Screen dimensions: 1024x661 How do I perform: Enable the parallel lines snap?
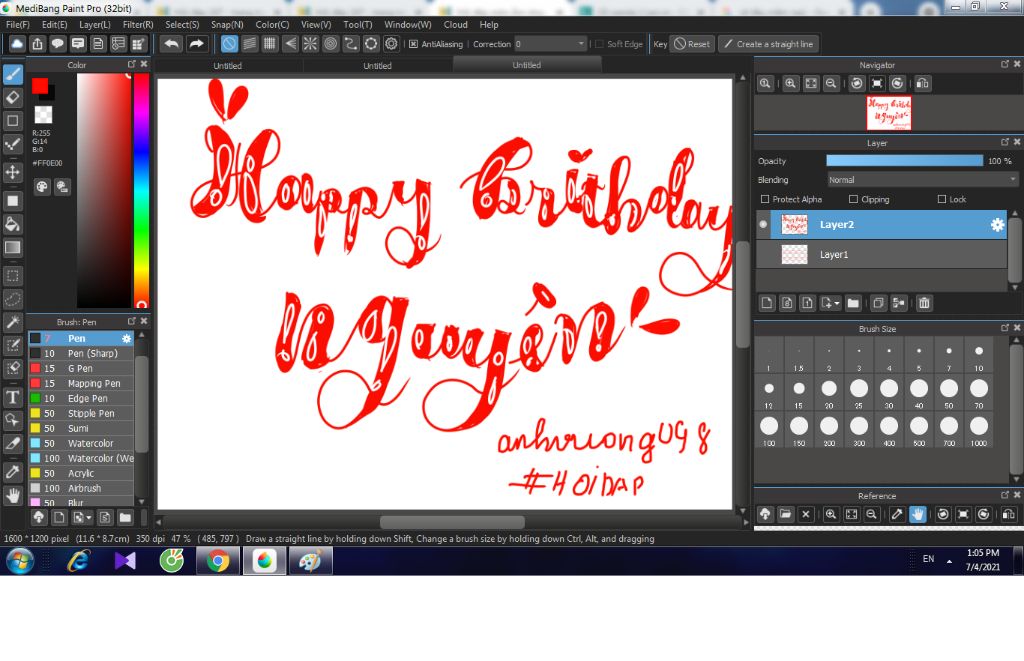[x=249, y=44]
